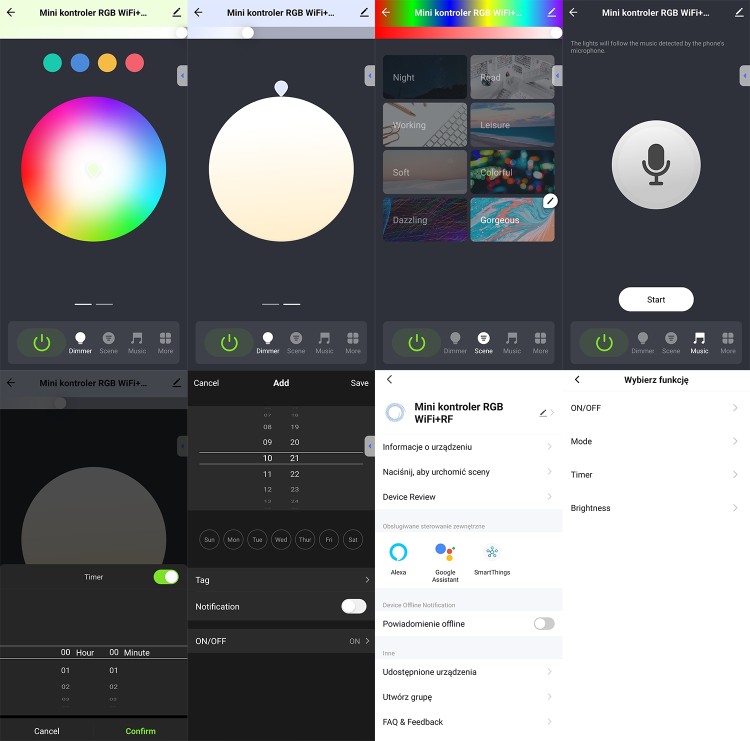This screenshot has height=741, width=750.
Task: Open ON/OFF setting showing ON value
Action: pos(281,641)
